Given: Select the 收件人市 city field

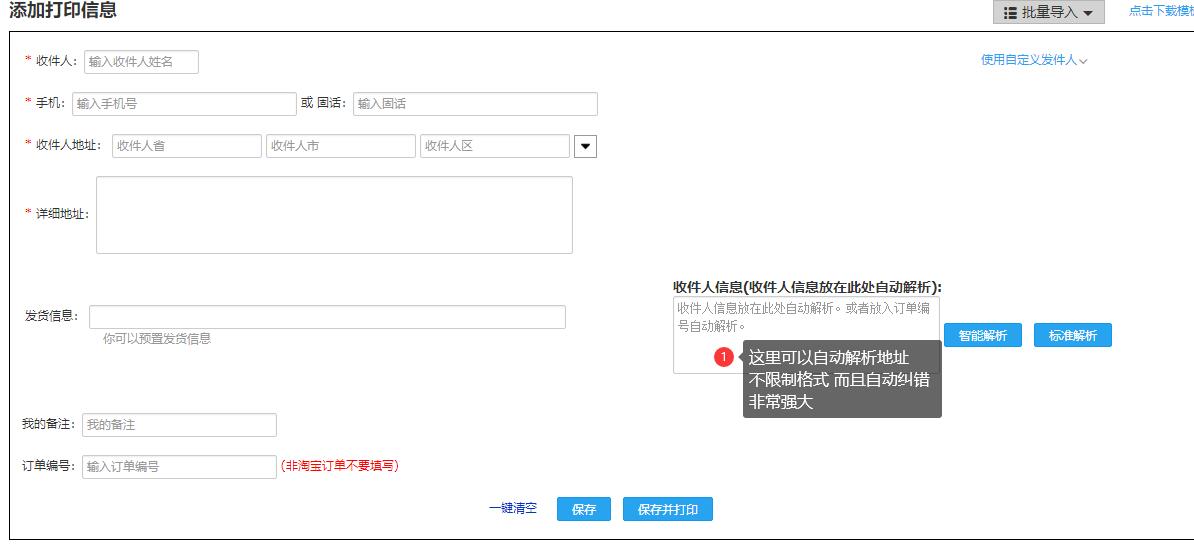Looking at the screenshot, I should click(341, 146).
